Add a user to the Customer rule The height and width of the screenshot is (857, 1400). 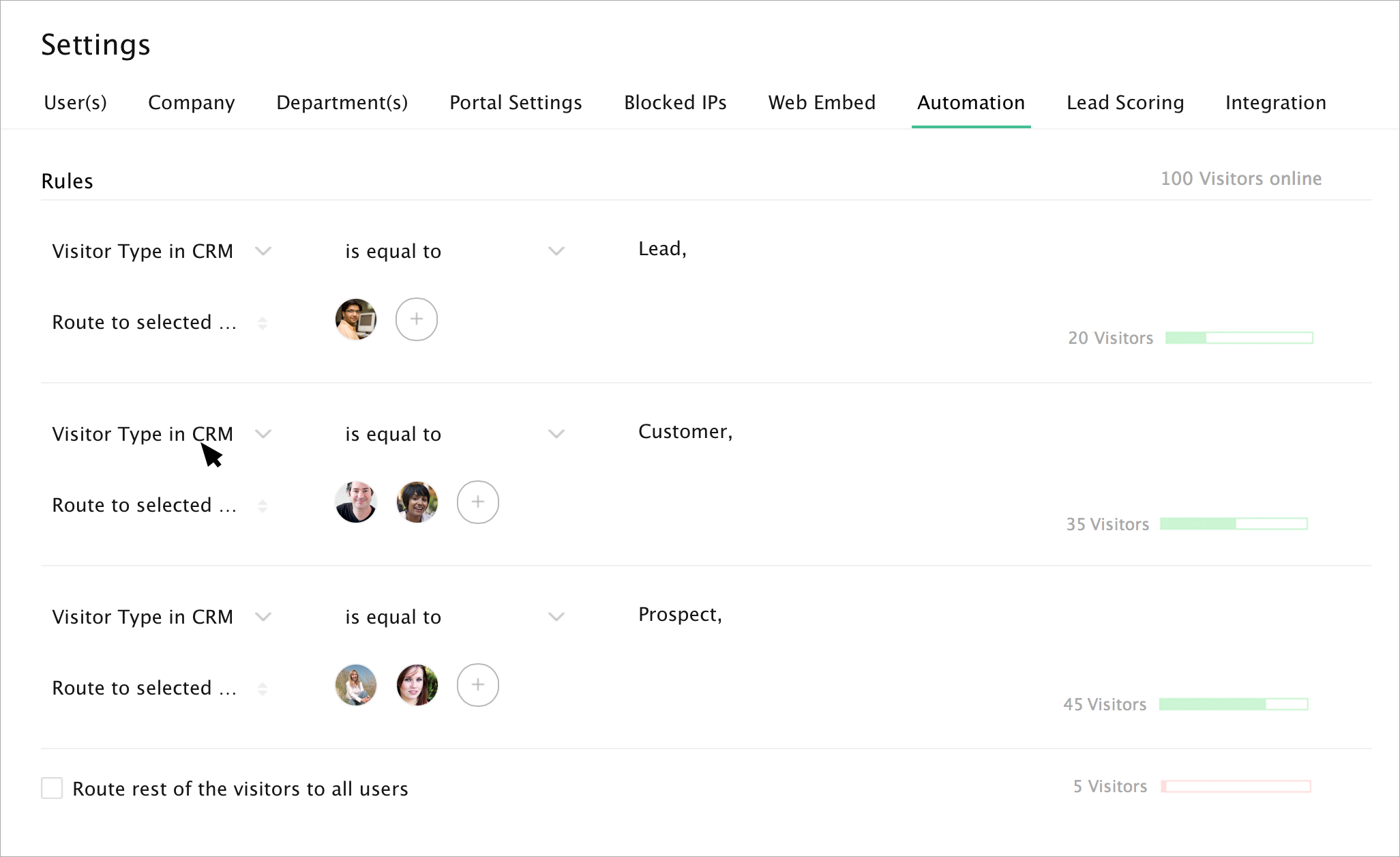[477, 502]
